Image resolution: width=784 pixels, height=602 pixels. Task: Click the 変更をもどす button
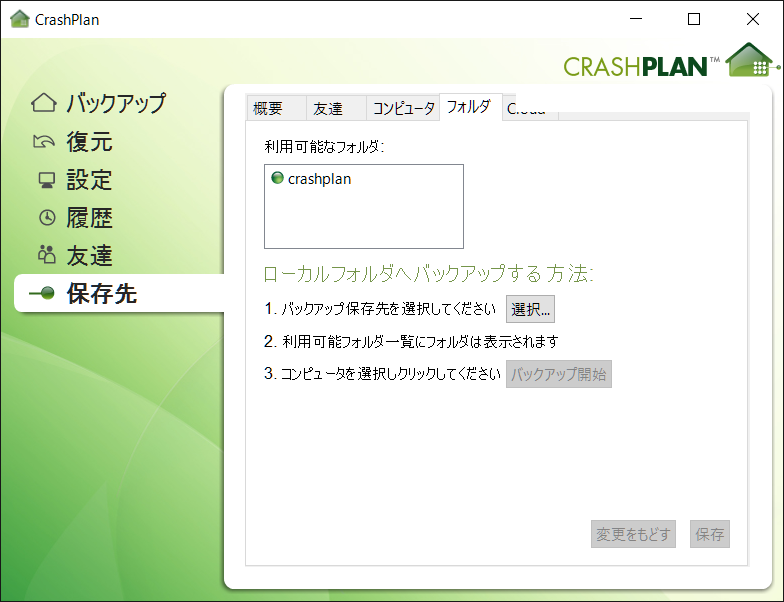tap(633, 534)
